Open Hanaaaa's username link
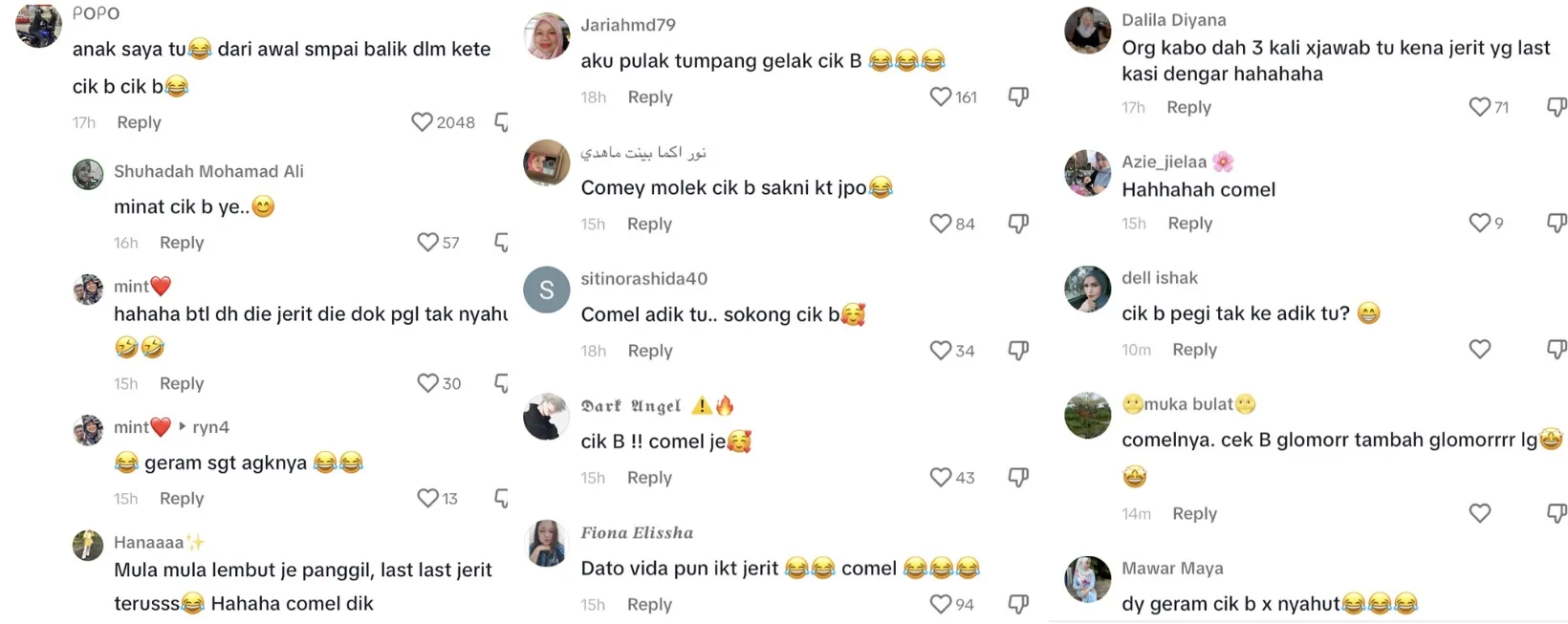Image resolution: width=1568 pixels, height=624 pixels. click(149, 543)
